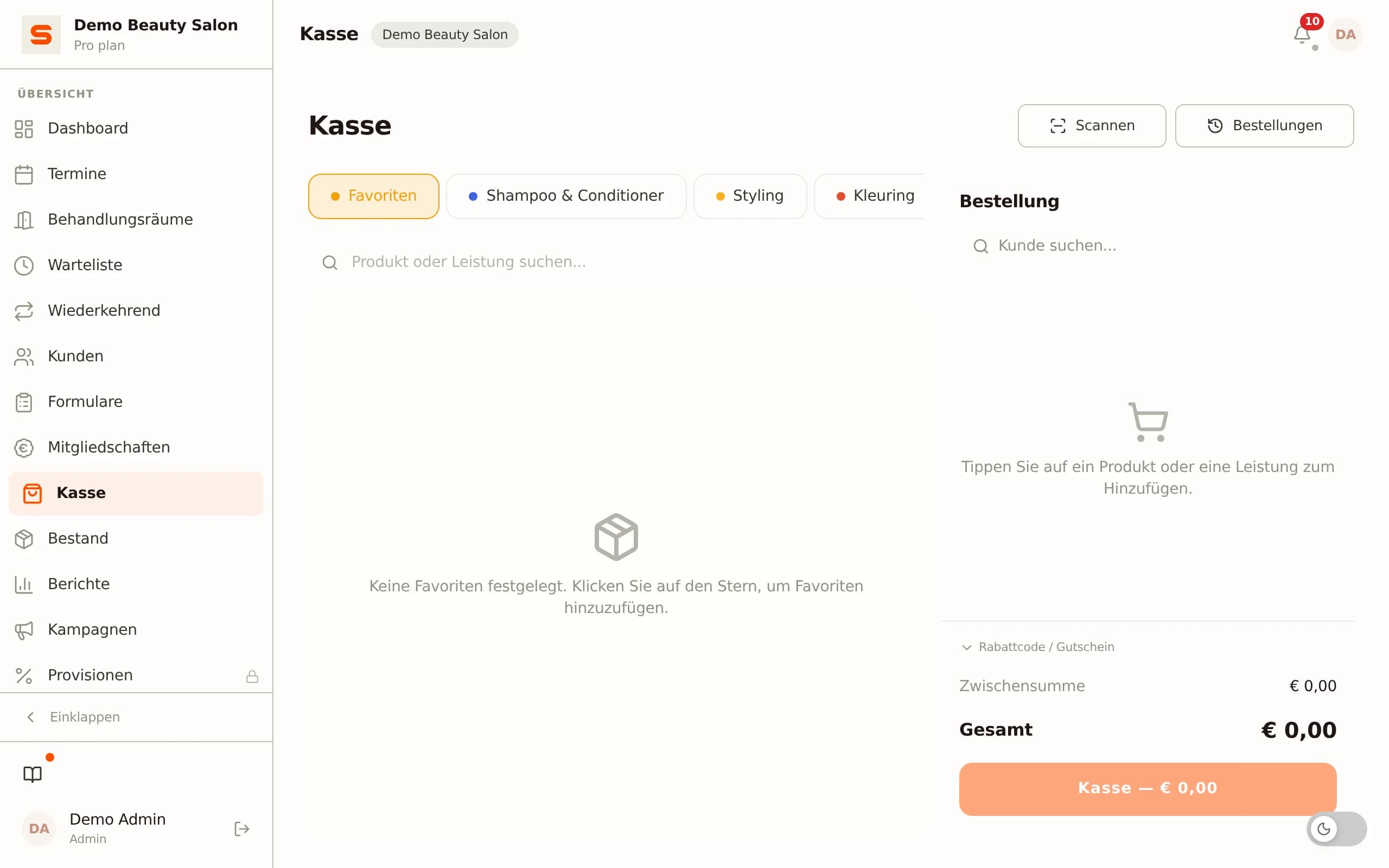
Task: Toggle the dark mode moon switch
Action: click(x=1336, y=828)
